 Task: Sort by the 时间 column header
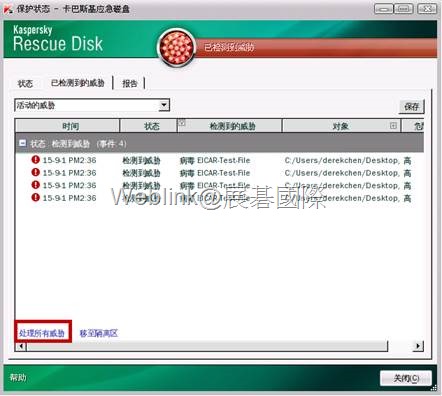(67, 126)
